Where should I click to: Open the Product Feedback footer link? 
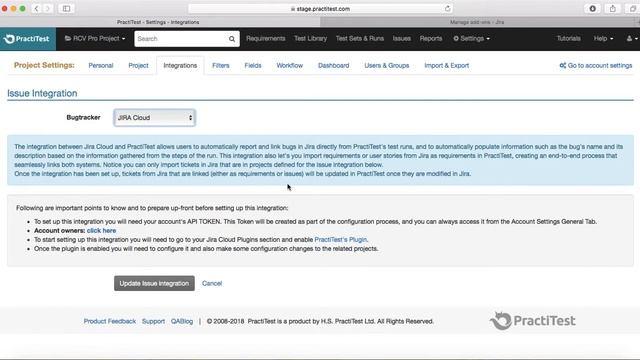pyautogui.click(x=110, y=322)
